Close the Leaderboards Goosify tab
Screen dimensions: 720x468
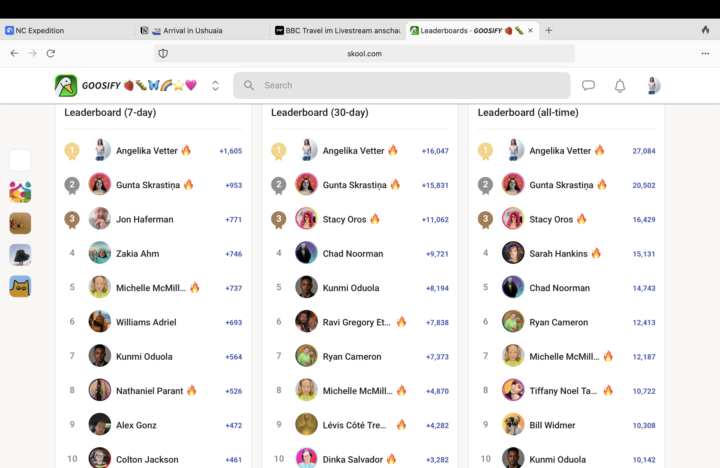point(530,30)
